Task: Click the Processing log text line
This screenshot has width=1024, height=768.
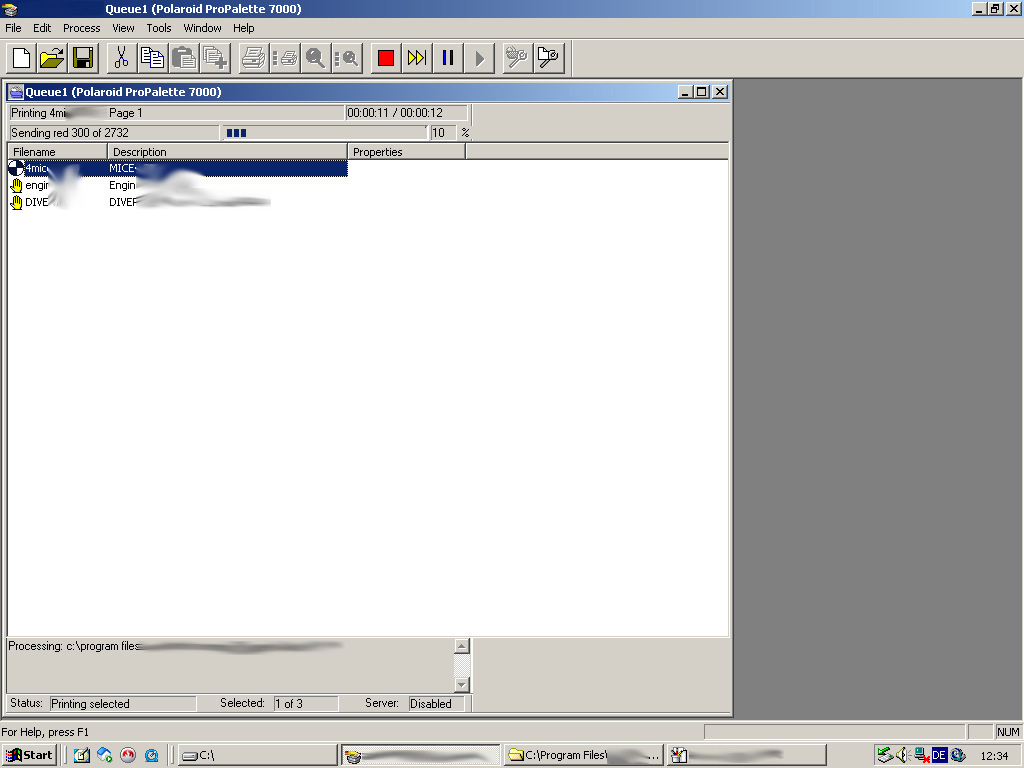Action: click(x=175, y=646)
